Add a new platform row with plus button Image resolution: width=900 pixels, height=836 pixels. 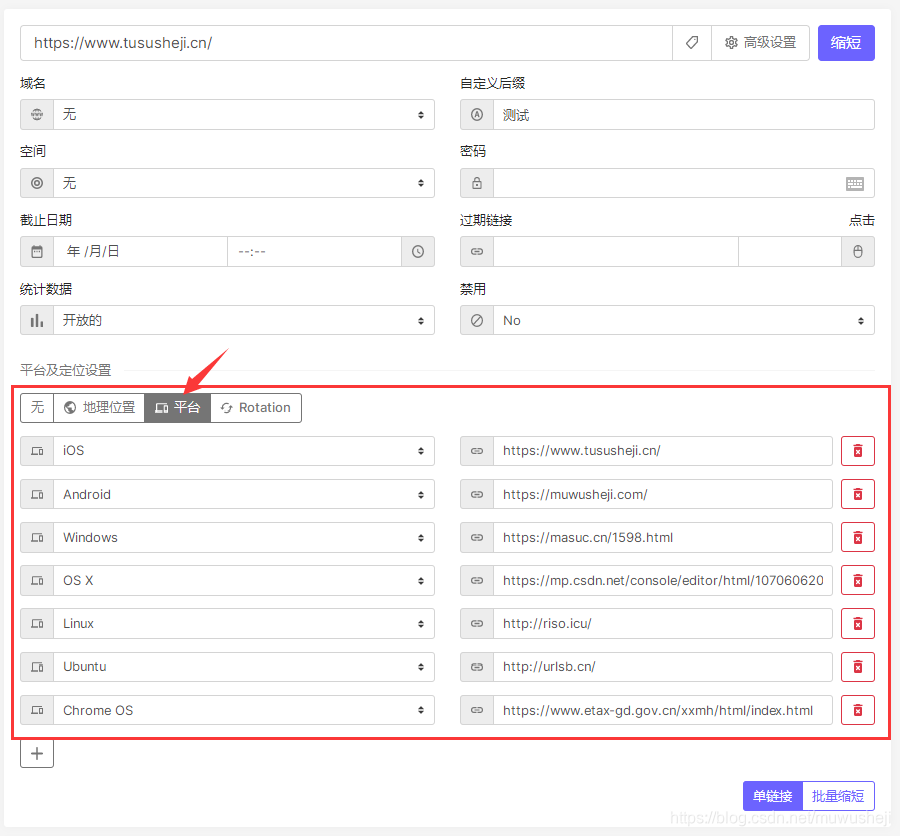pos(37,753)
